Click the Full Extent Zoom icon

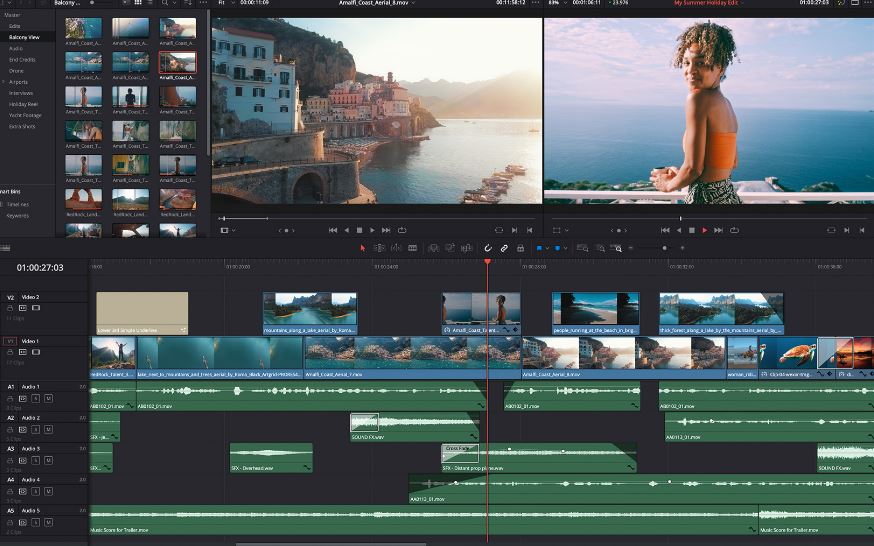(582, 248)
